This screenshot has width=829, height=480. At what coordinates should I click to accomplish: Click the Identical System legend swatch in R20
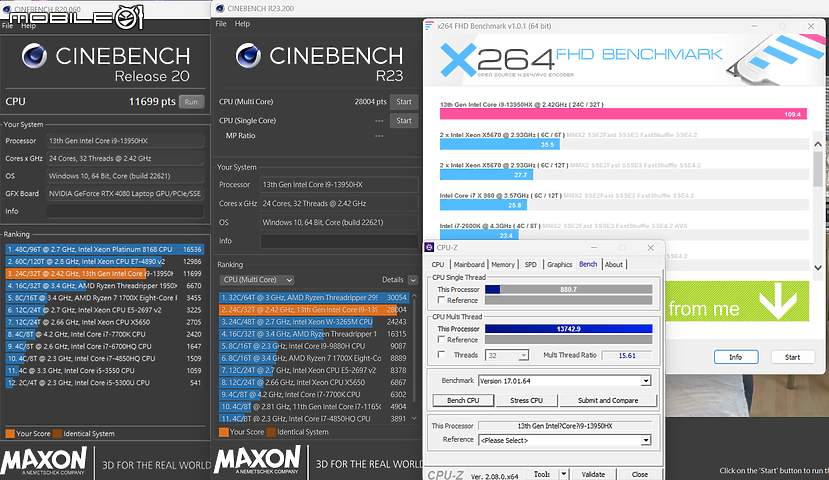[58, 433]
